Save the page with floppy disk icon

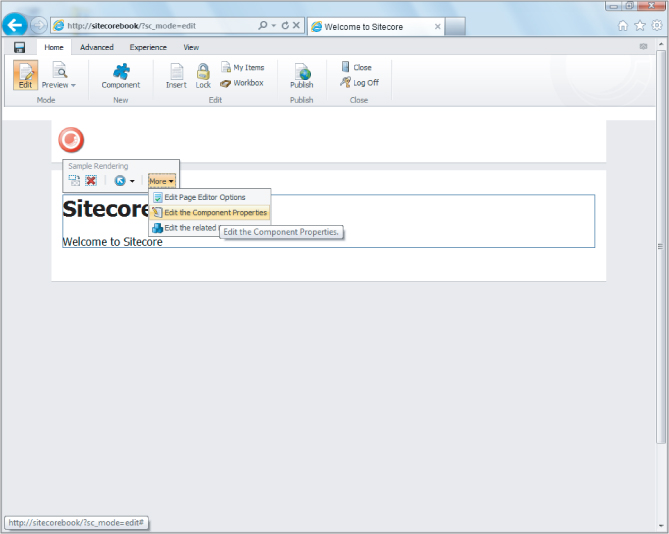coord(19,47)
